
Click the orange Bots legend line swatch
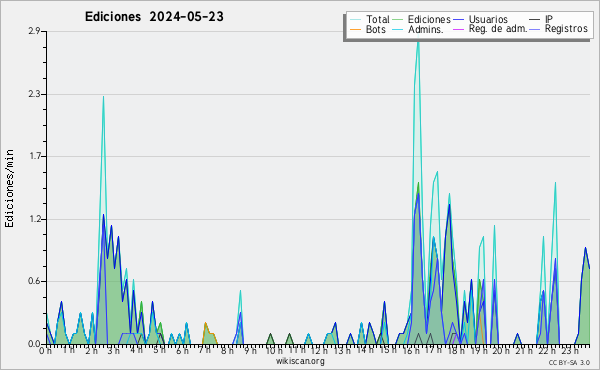click(355, 29)
